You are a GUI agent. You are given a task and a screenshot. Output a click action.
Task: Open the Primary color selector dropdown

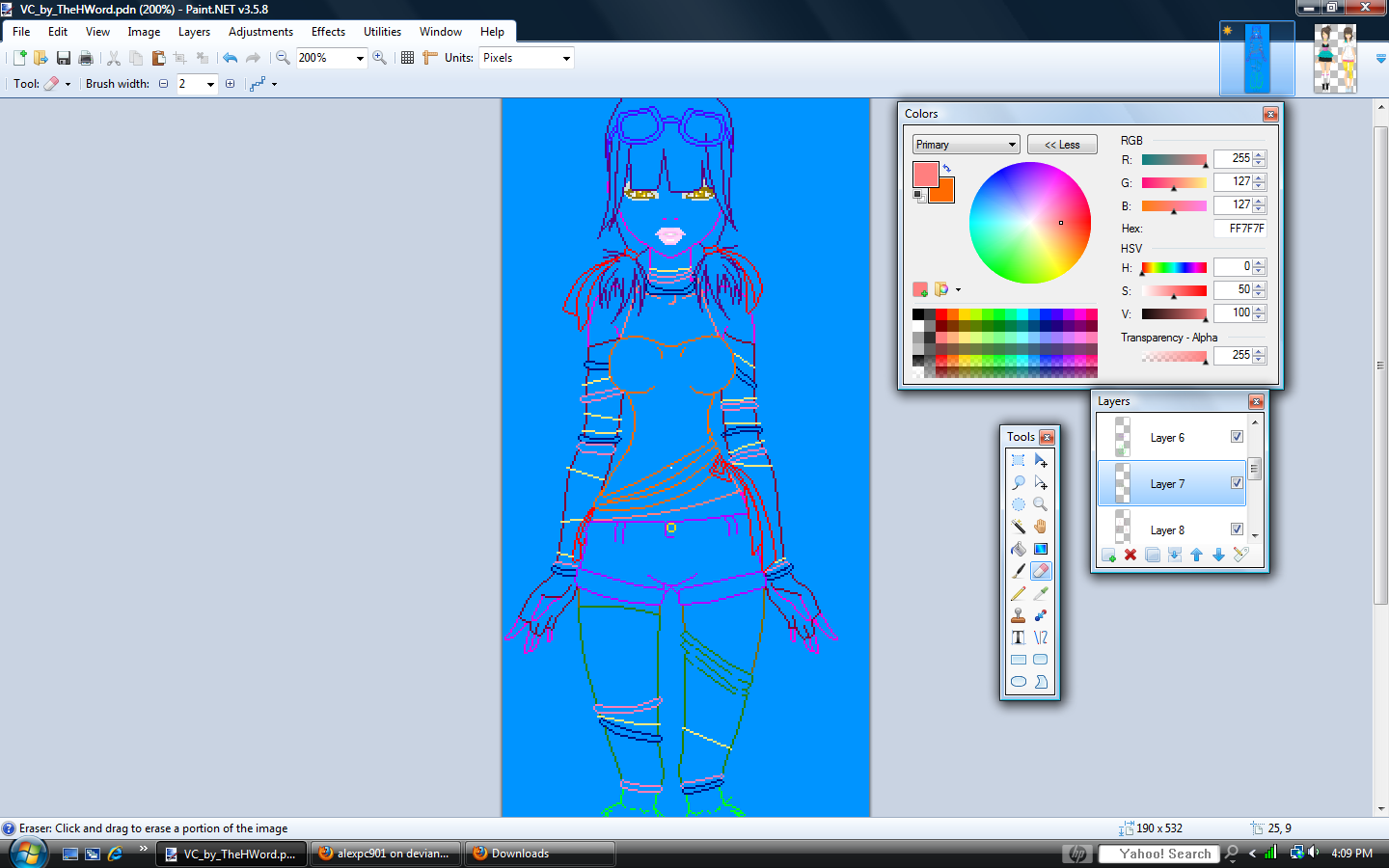967,145
